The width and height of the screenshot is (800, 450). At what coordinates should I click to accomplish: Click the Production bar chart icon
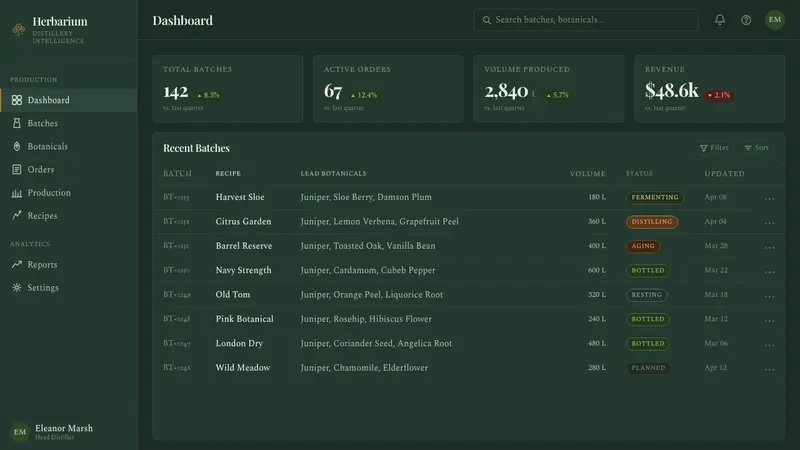[17, 193]
